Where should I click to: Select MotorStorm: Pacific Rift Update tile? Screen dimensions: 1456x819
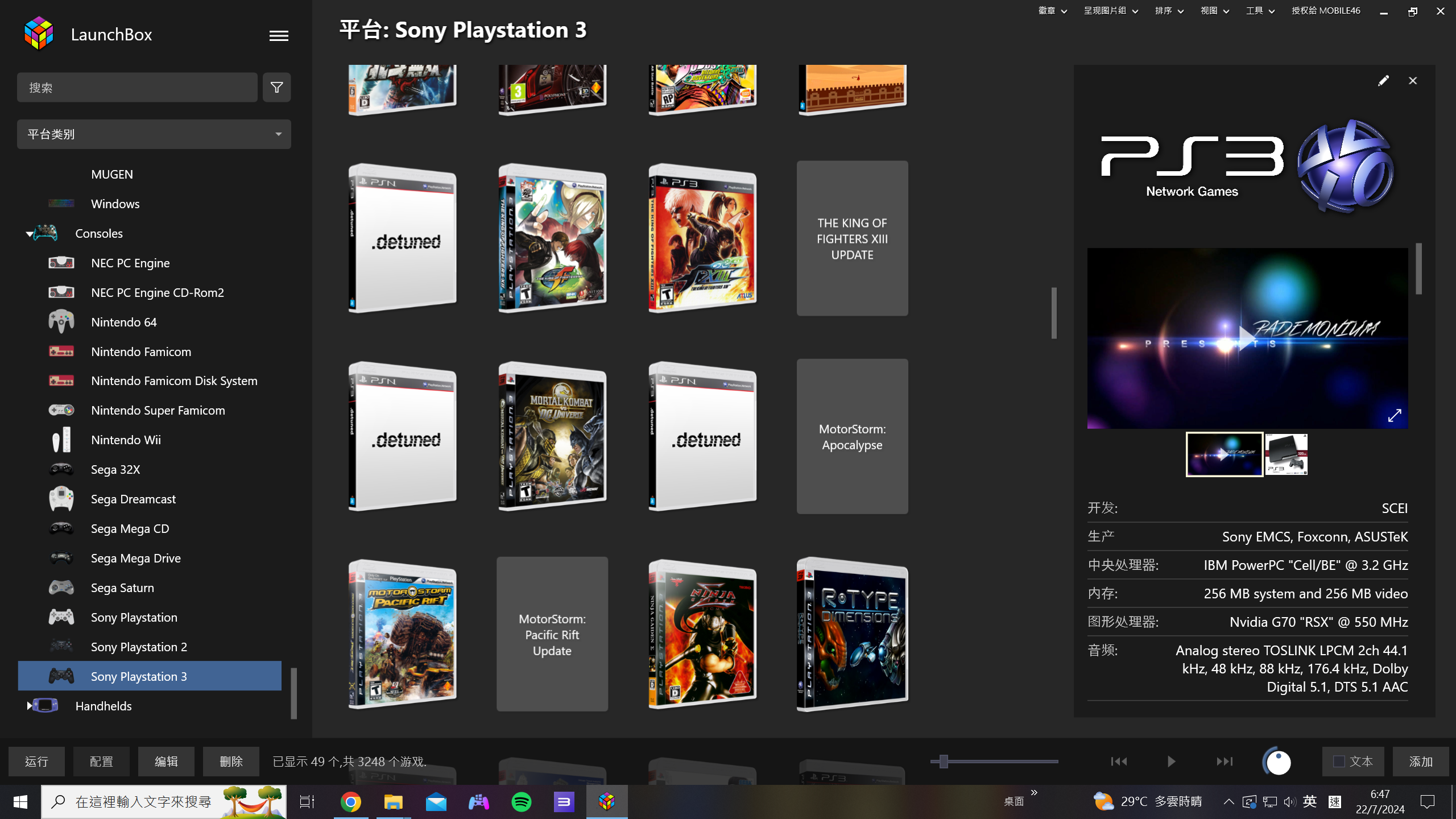pyautogui.click(x=552, y=634)
